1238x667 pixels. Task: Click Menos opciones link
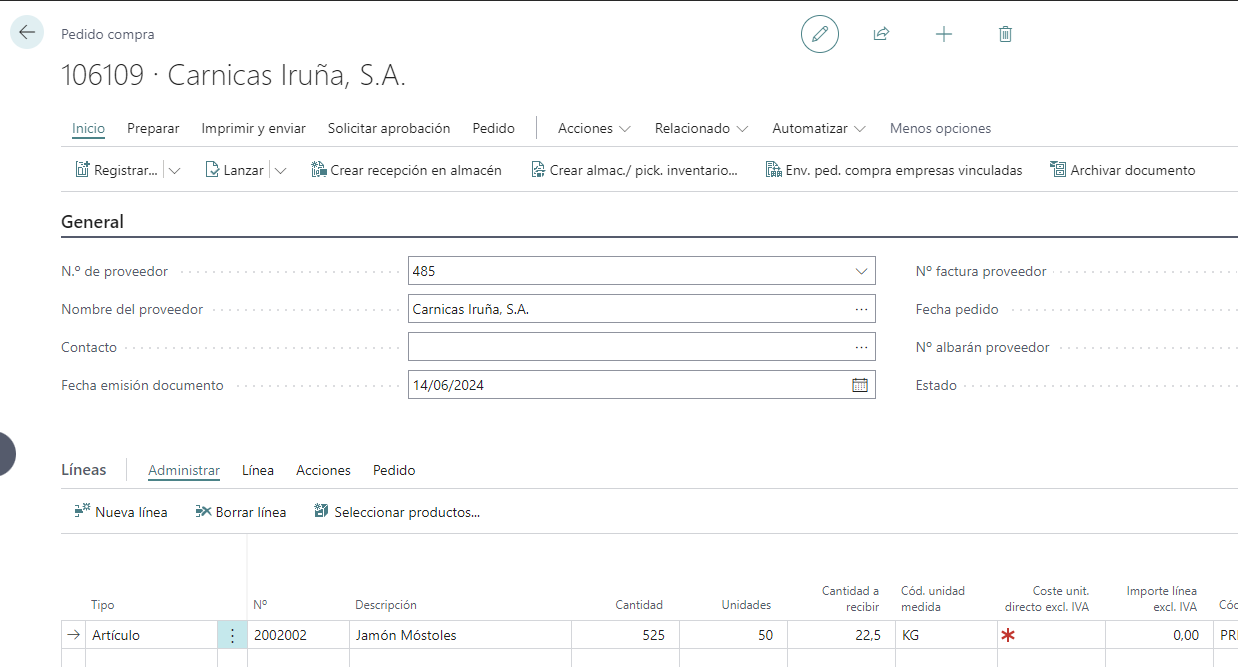pos(940,128)
